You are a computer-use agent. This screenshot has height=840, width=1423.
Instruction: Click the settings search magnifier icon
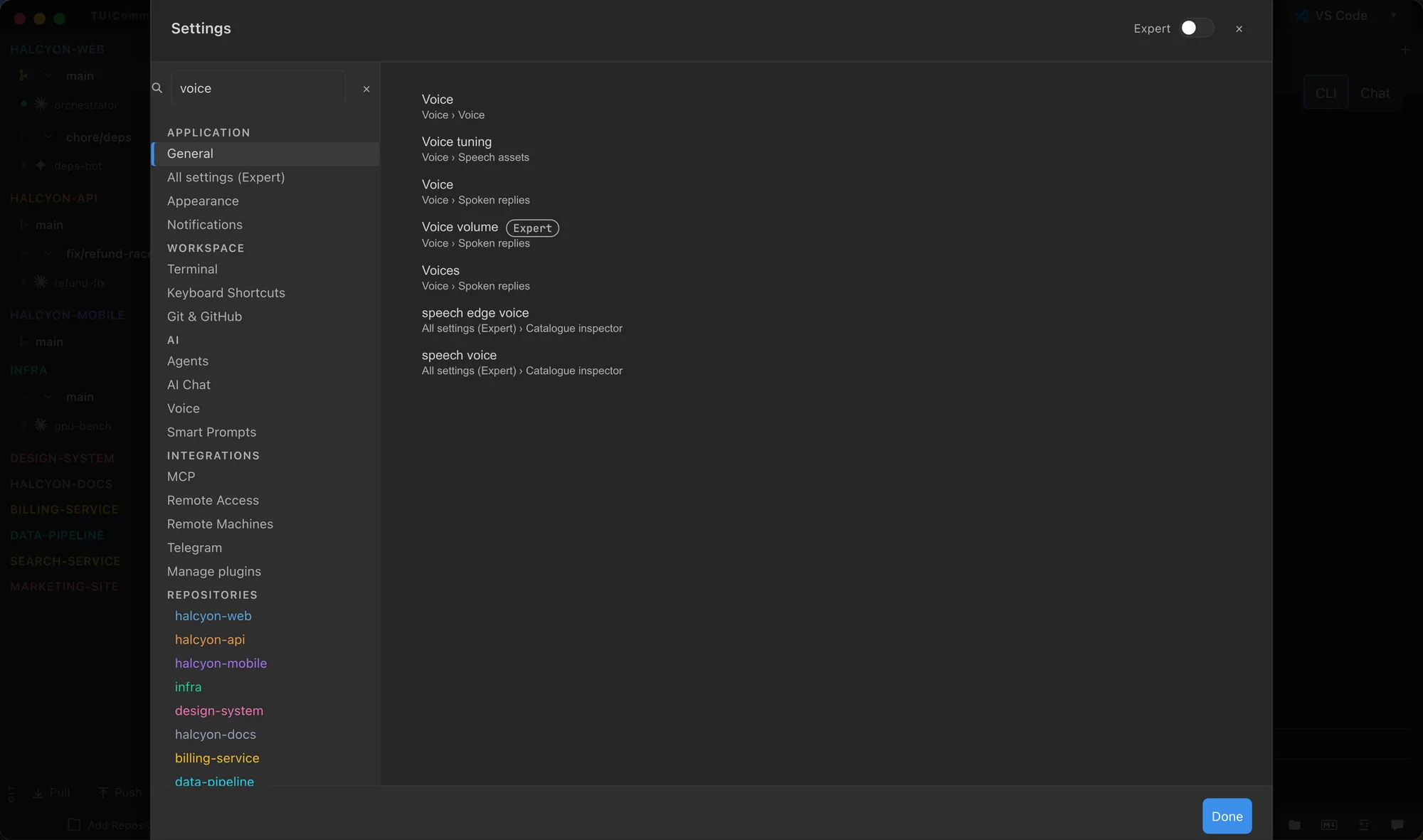157,88
